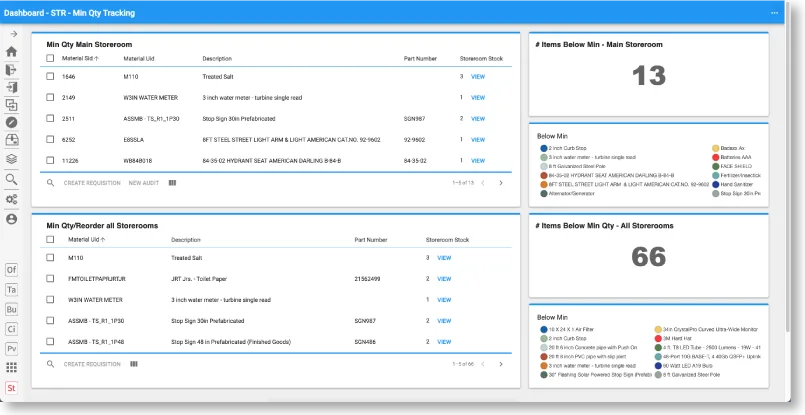Screen dimensions: 805x415
Task: Click VIEW for Material Sid 1646
Action: [478, 77]
